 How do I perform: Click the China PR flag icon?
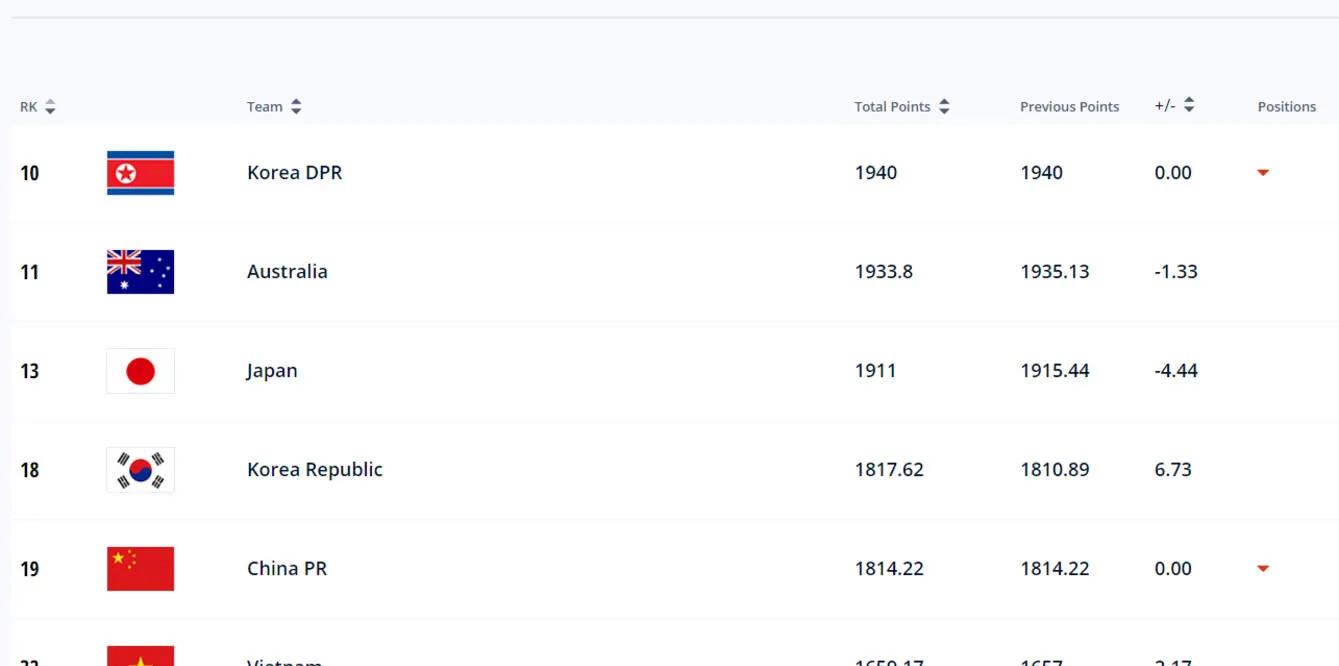[x=140, y=569]
